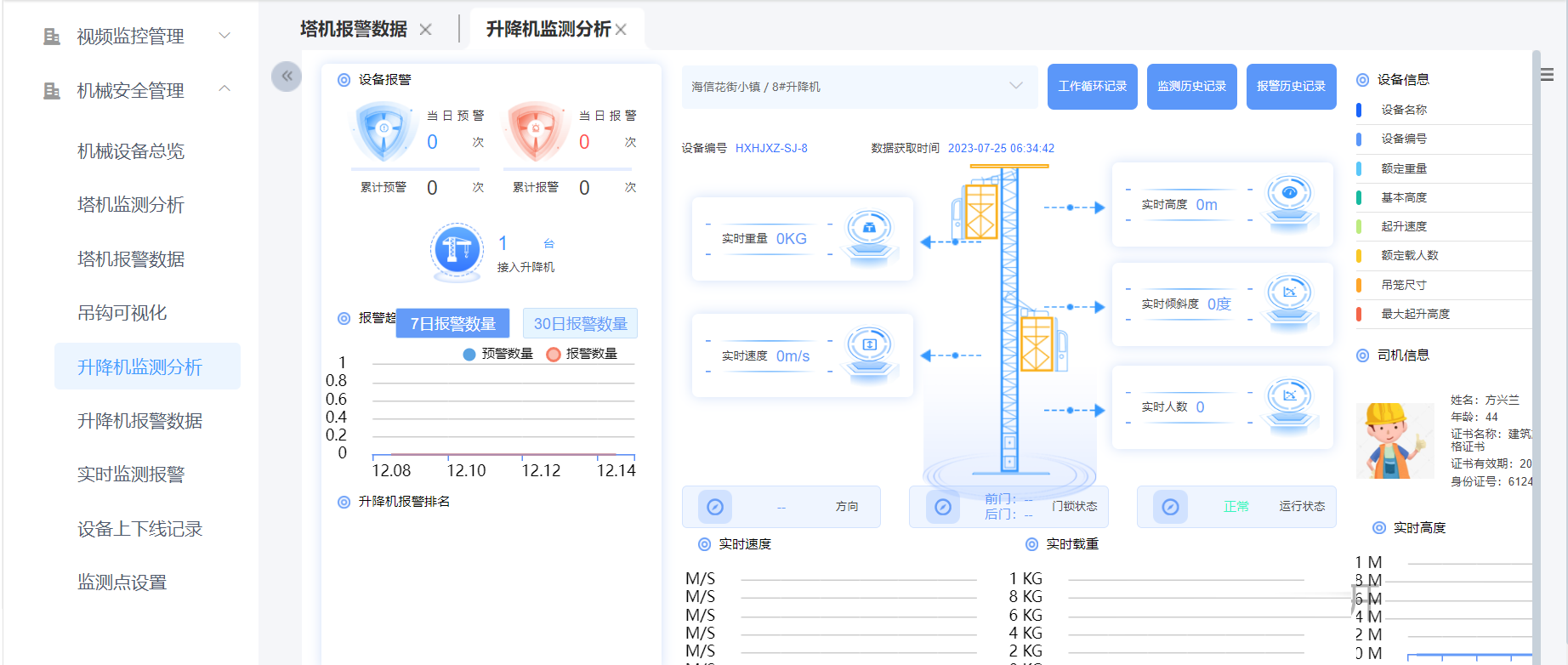Switch to the 塔机报警数据 tab
The height and width of the screenshot is (665, 1568).
click(x=354, y=30)
